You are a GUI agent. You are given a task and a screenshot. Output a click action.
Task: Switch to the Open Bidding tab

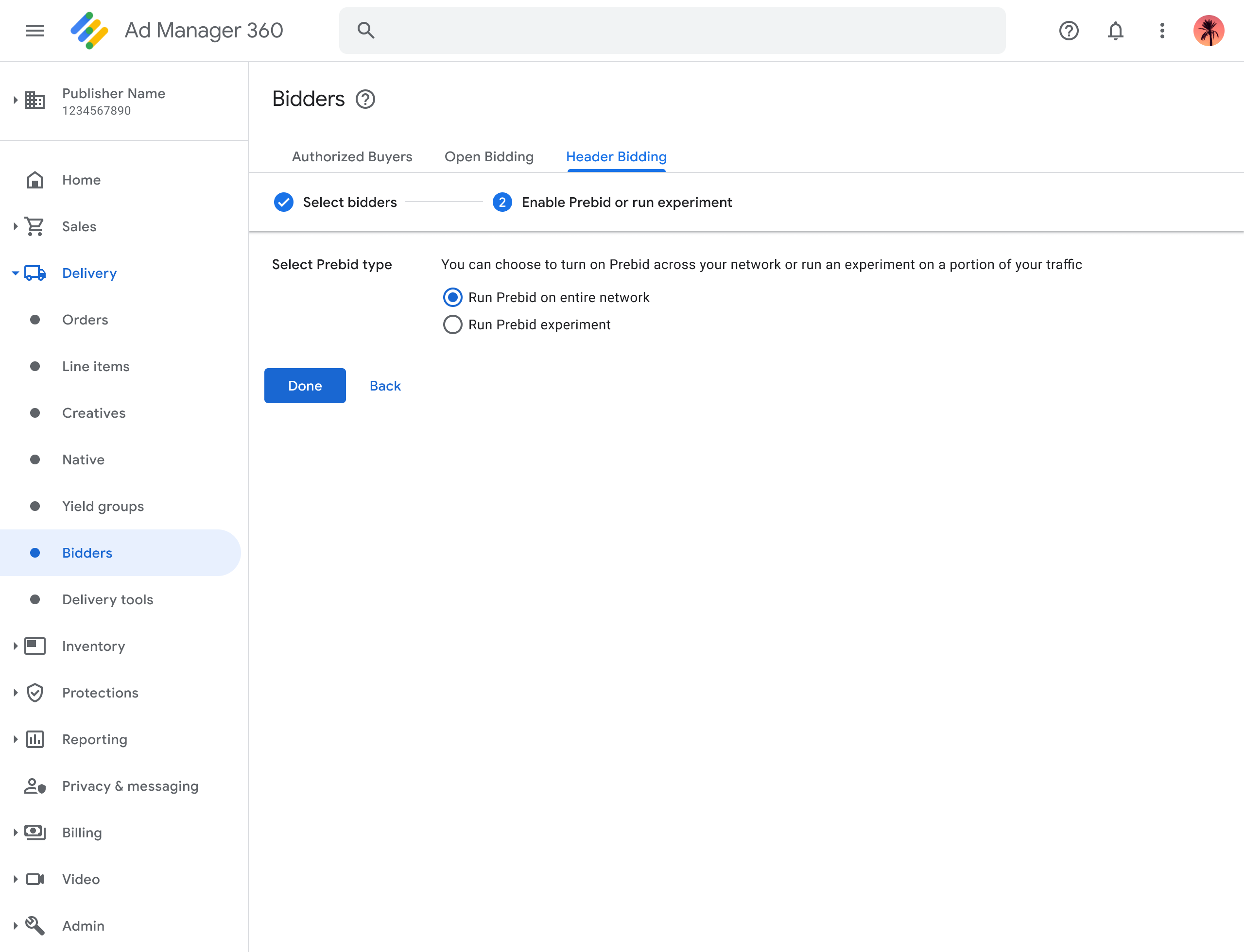tap(489, 157)
